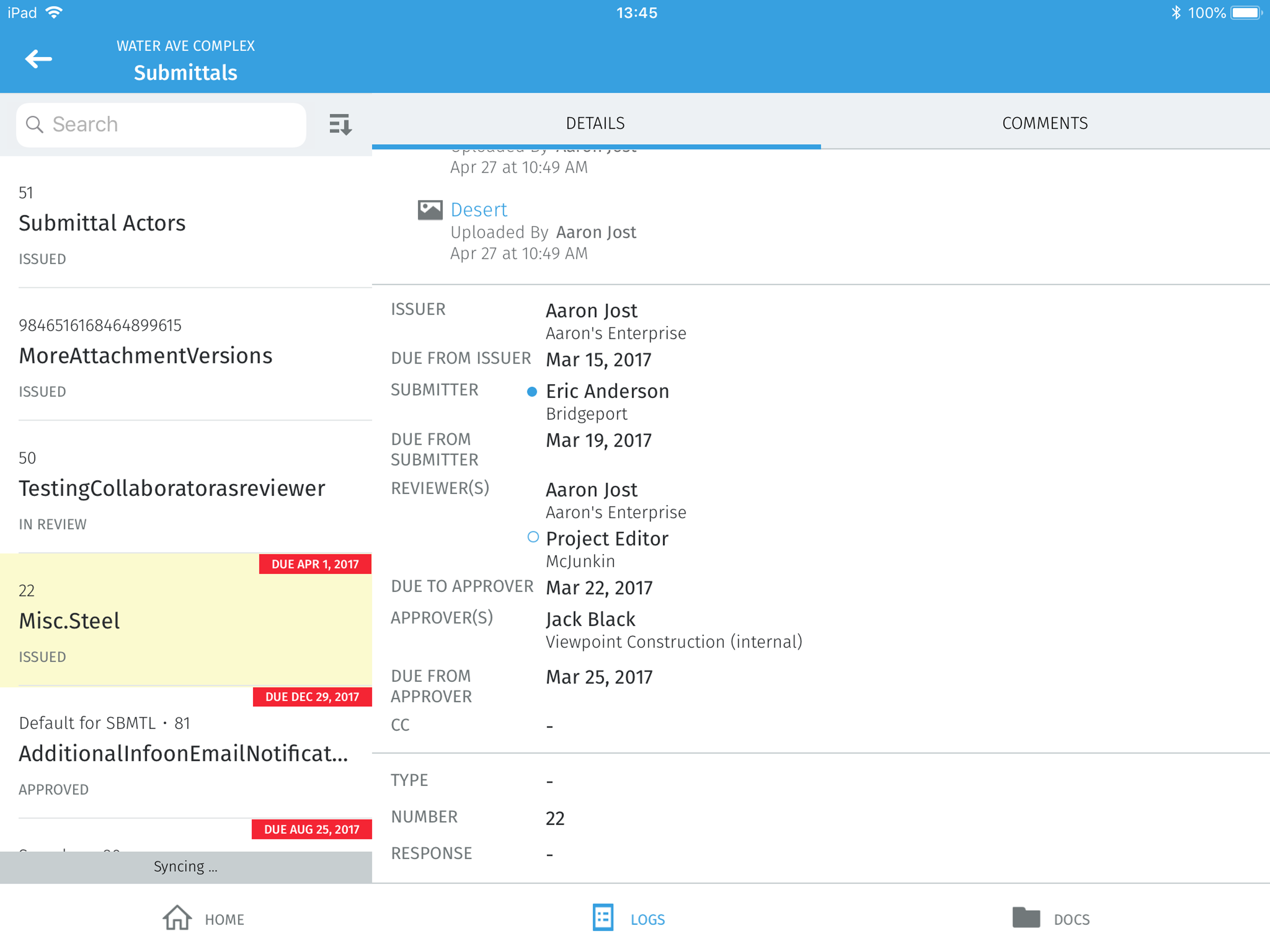The image size is (1270, 952).
Task: Select the hollow circle beside Project Editor
Action: [x=532, y=537]
